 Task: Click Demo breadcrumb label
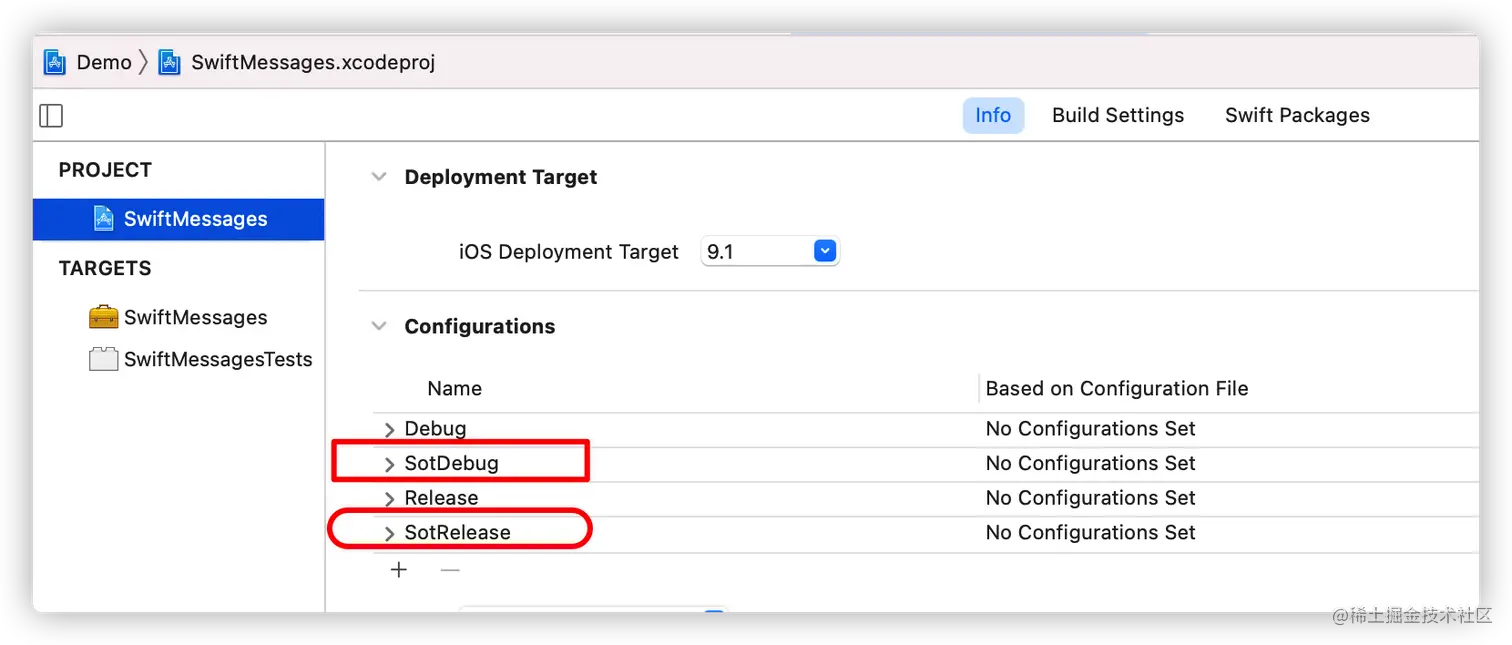[x=104, y=62]
